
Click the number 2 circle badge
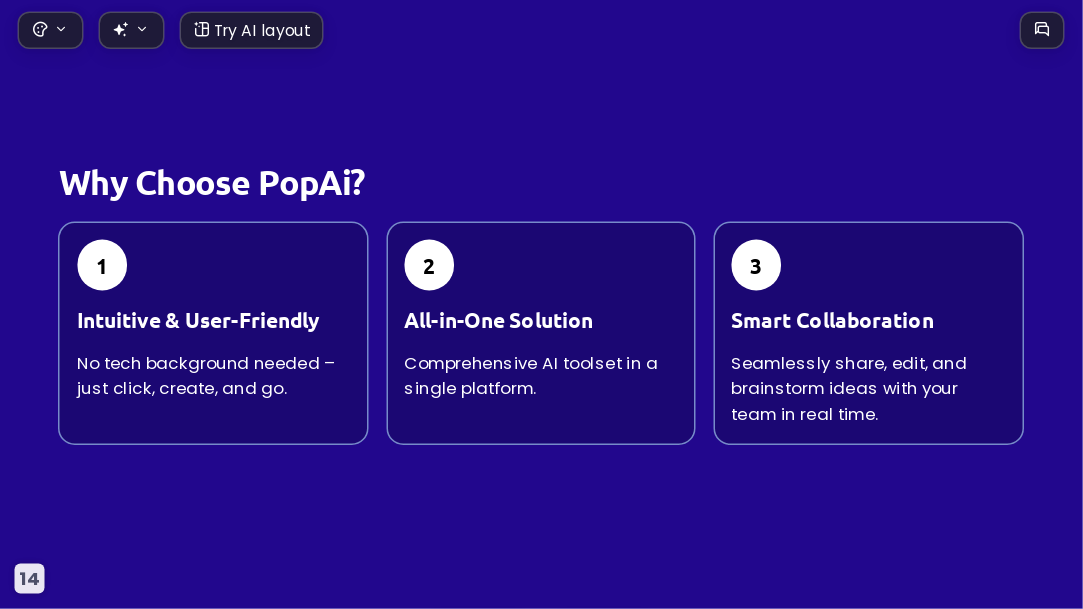[429, 265]
